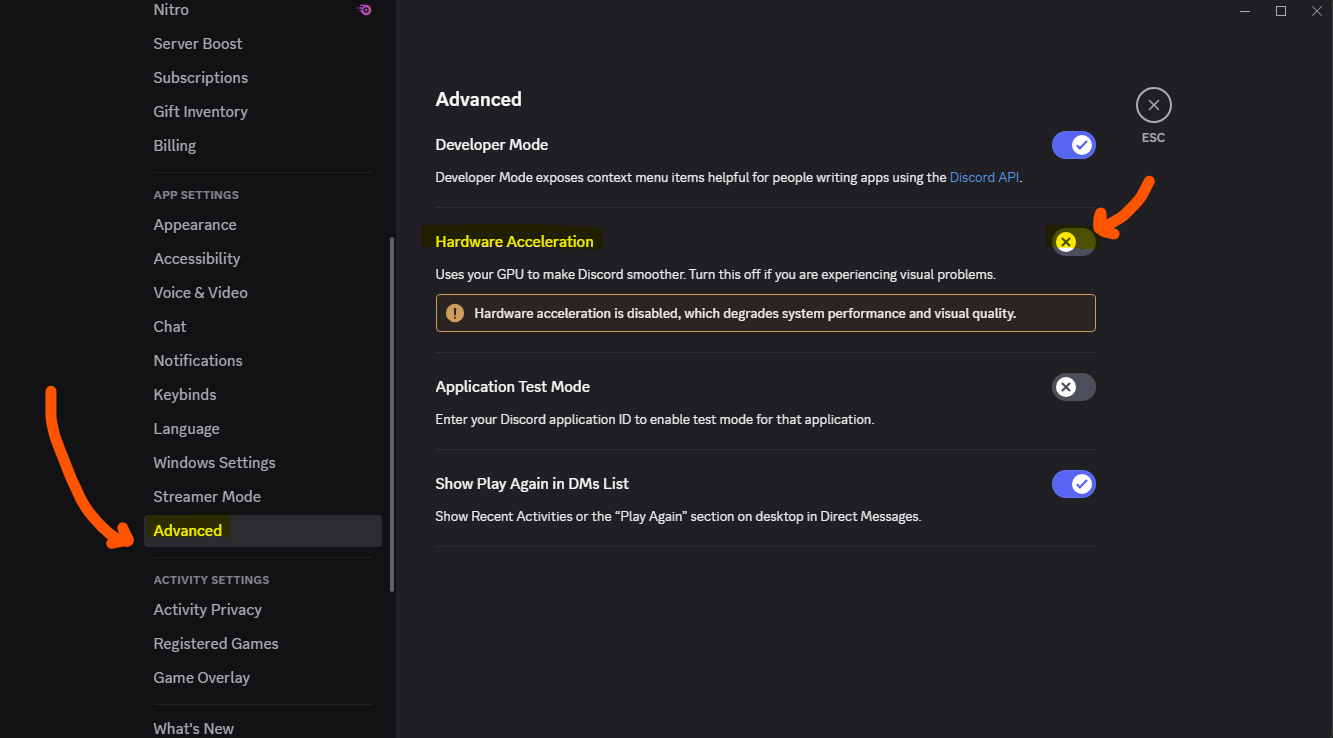Click the ACTIVITY SETTINGS section header

click(211, 580)
